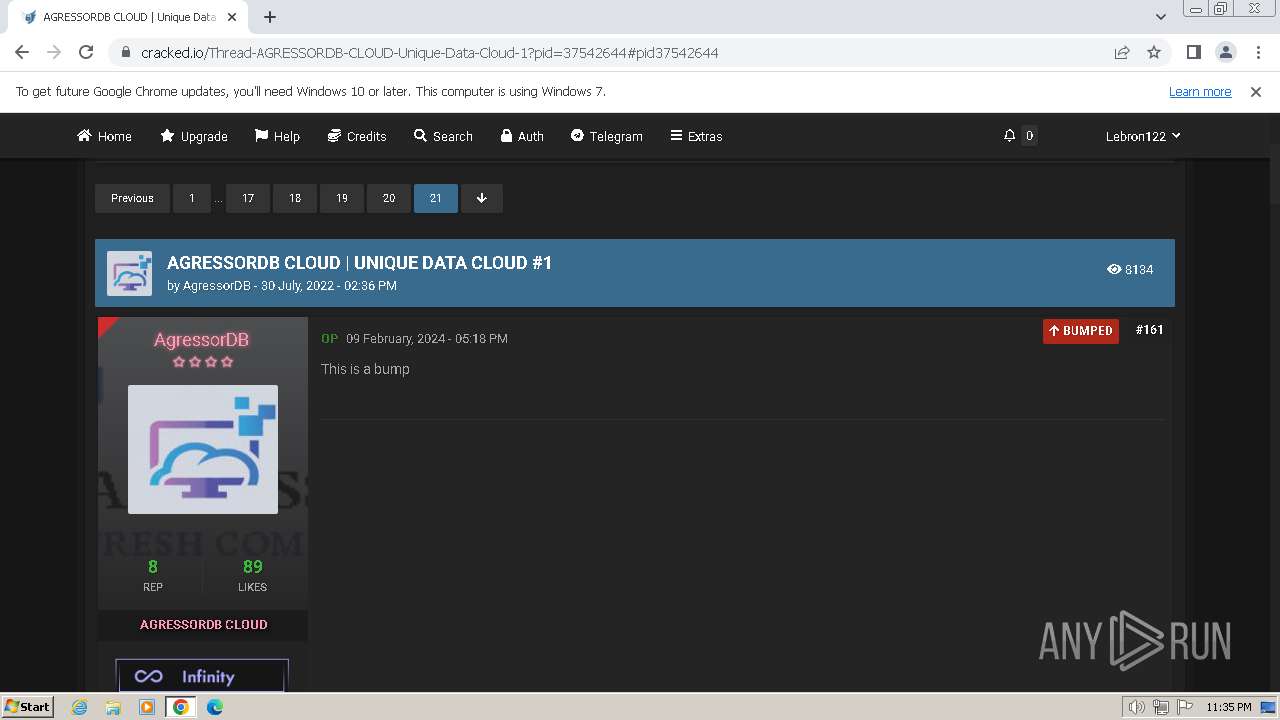
Task: Open AgressorDB author link in header
Action: click(x=216, y=286)
